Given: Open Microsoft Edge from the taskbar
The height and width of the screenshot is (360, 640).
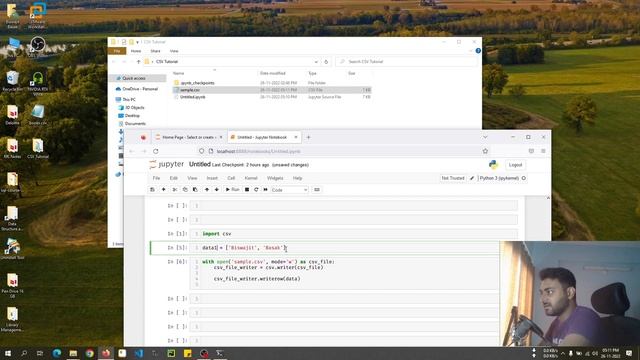Looking at the screenshot, I should (x=57, y=353).
